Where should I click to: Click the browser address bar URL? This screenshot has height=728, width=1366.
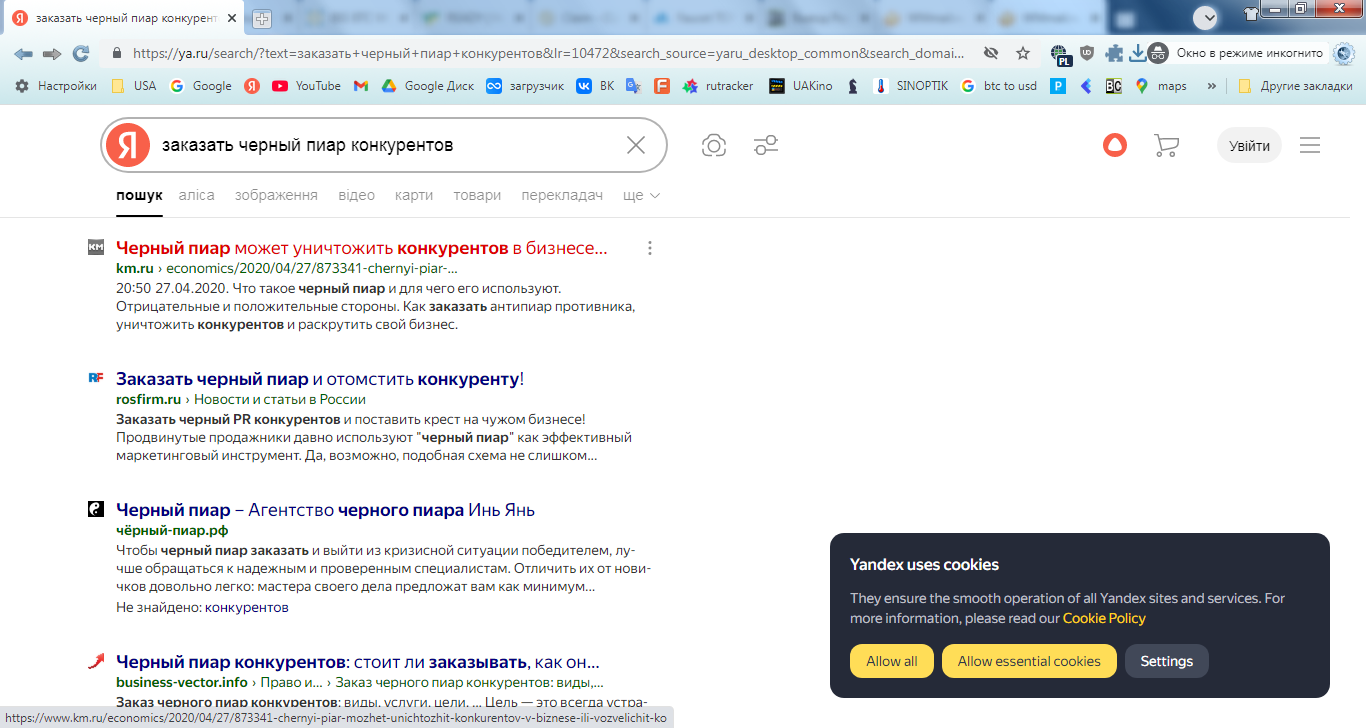click(x=548, y=53)
